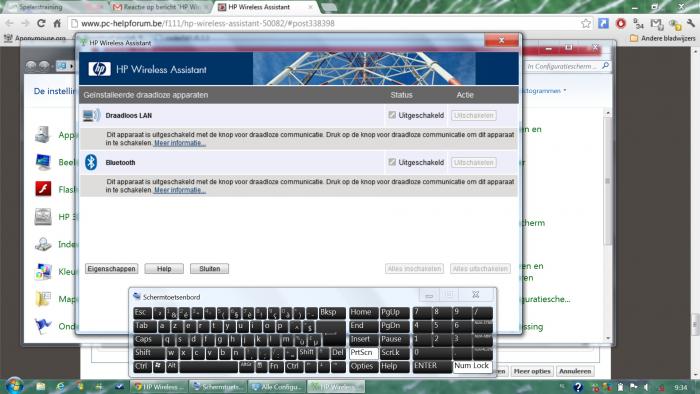Click the HP logo in banner

(99, 69)
